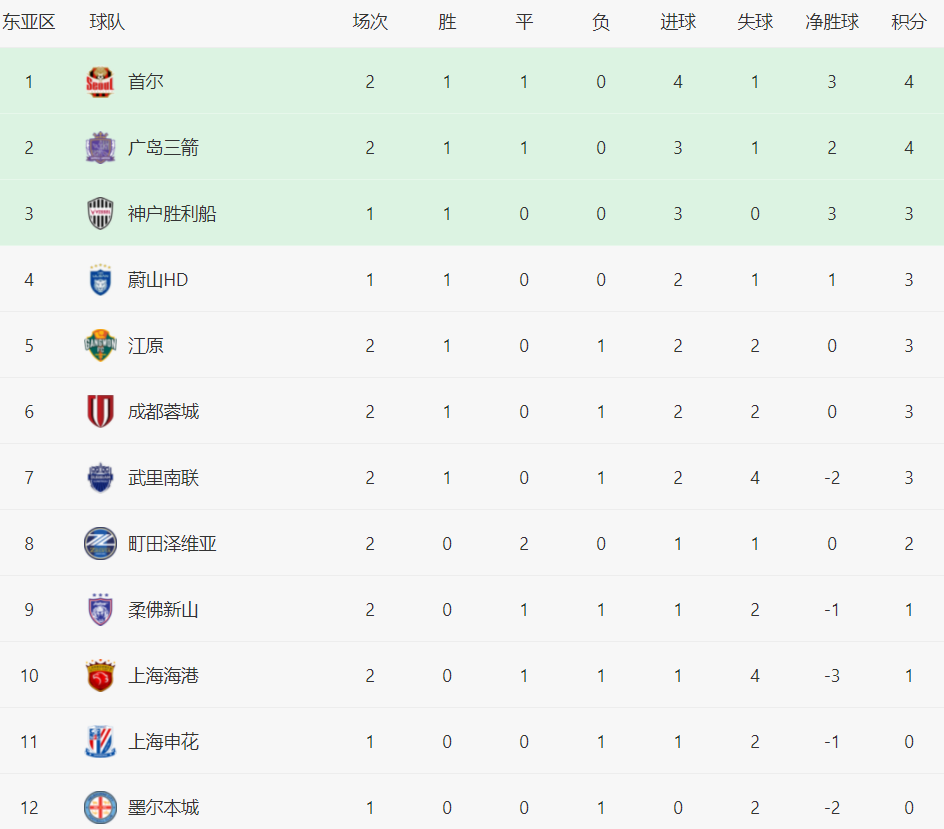
Task: Click the 东亚区 header label
Action: point(28,22)
